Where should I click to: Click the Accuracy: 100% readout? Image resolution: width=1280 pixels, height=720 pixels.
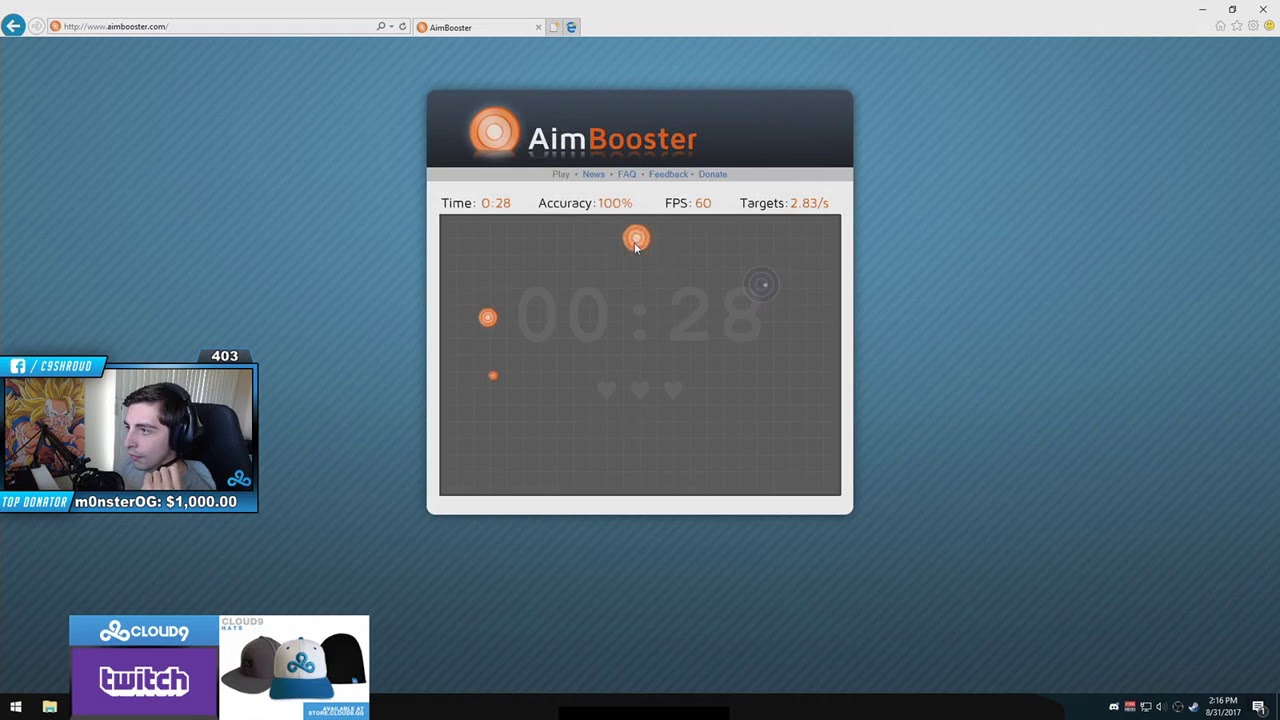tap(585, 203)
